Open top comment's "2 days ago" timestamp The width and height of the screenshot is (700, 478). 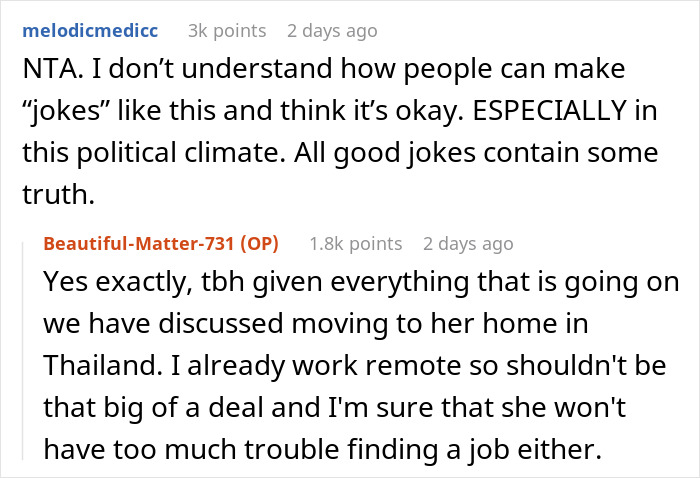click(332, 31)
